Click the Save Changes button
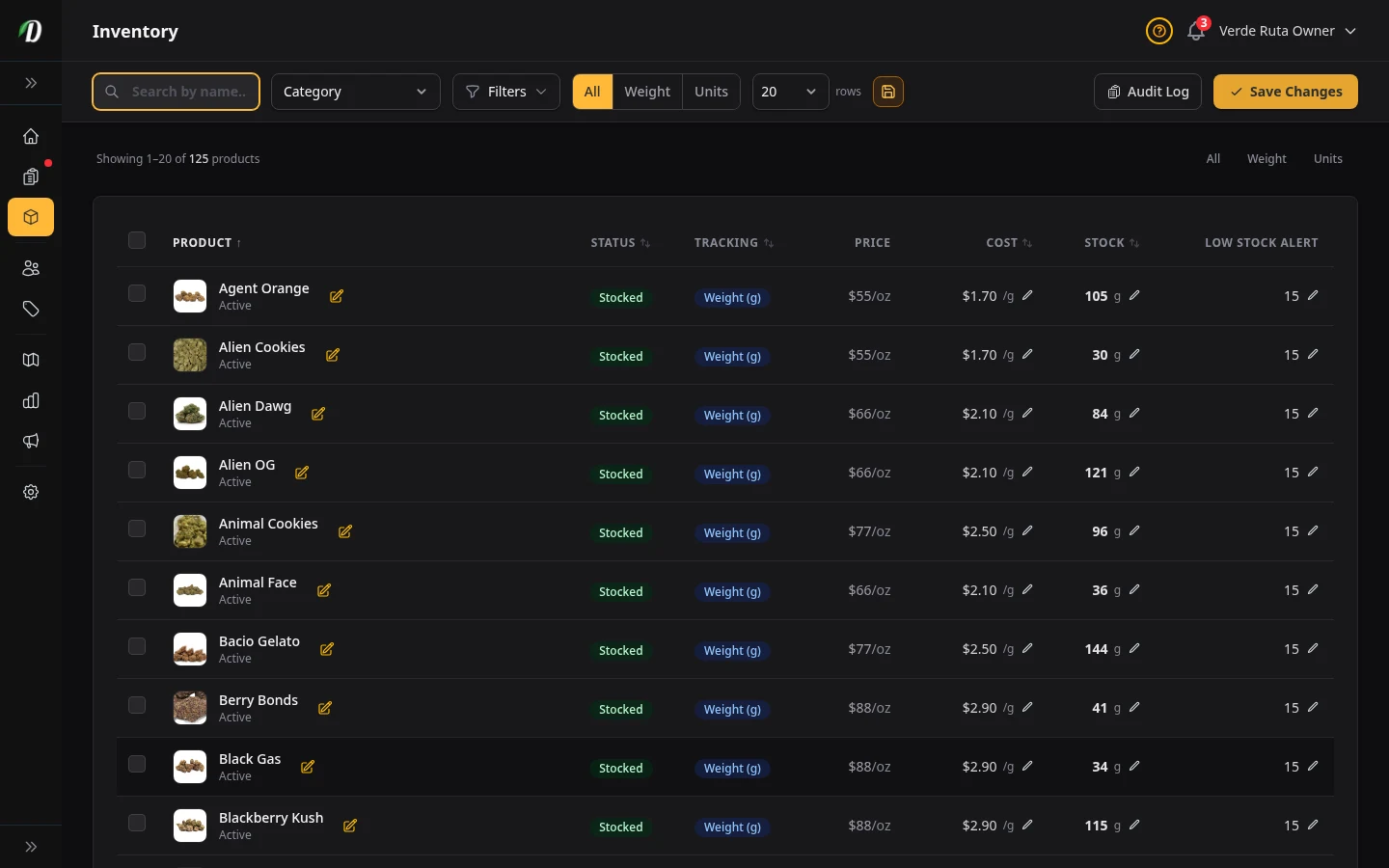 pos(1286,92)
